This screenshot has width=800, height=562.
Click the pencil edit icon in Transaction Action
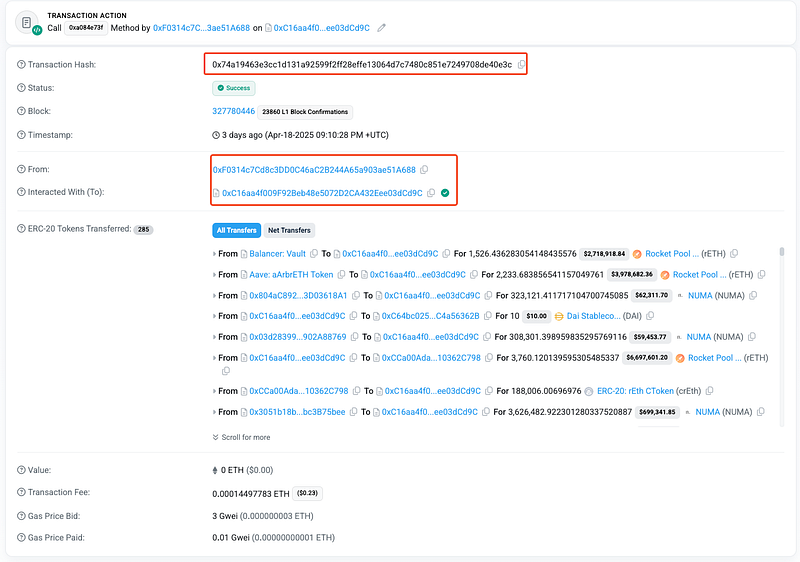tap(381, 27)
